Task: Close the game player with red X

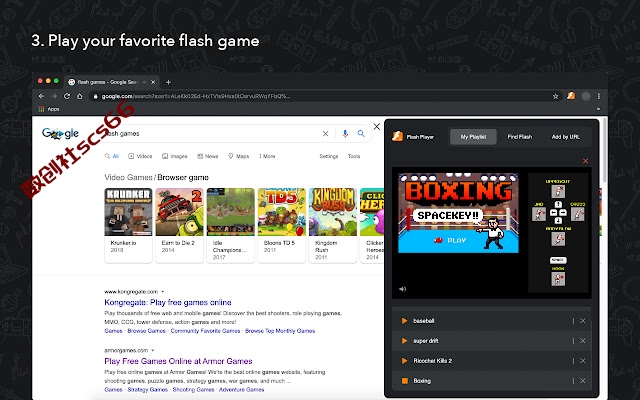Action: [x=585, y=161]
